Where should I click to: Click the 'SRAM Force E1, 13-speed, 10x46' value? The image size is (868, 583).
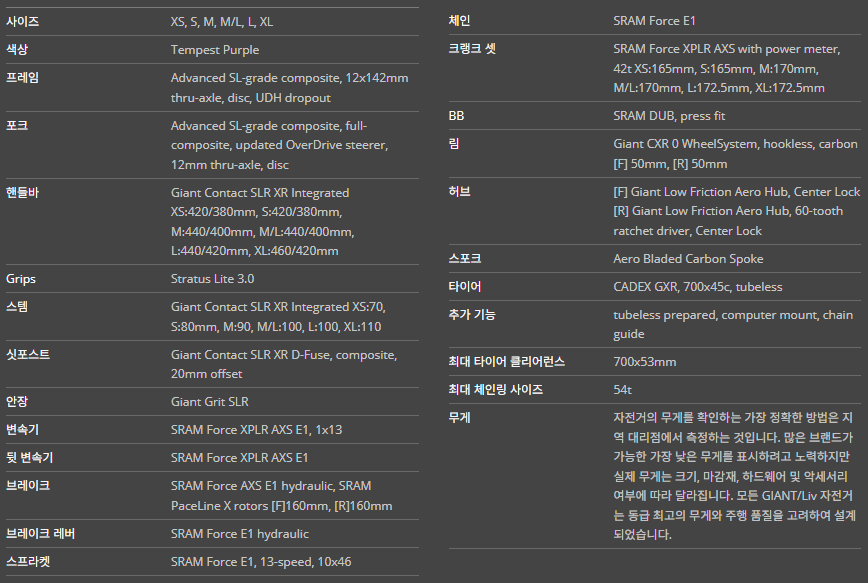[x=261, y=561]
